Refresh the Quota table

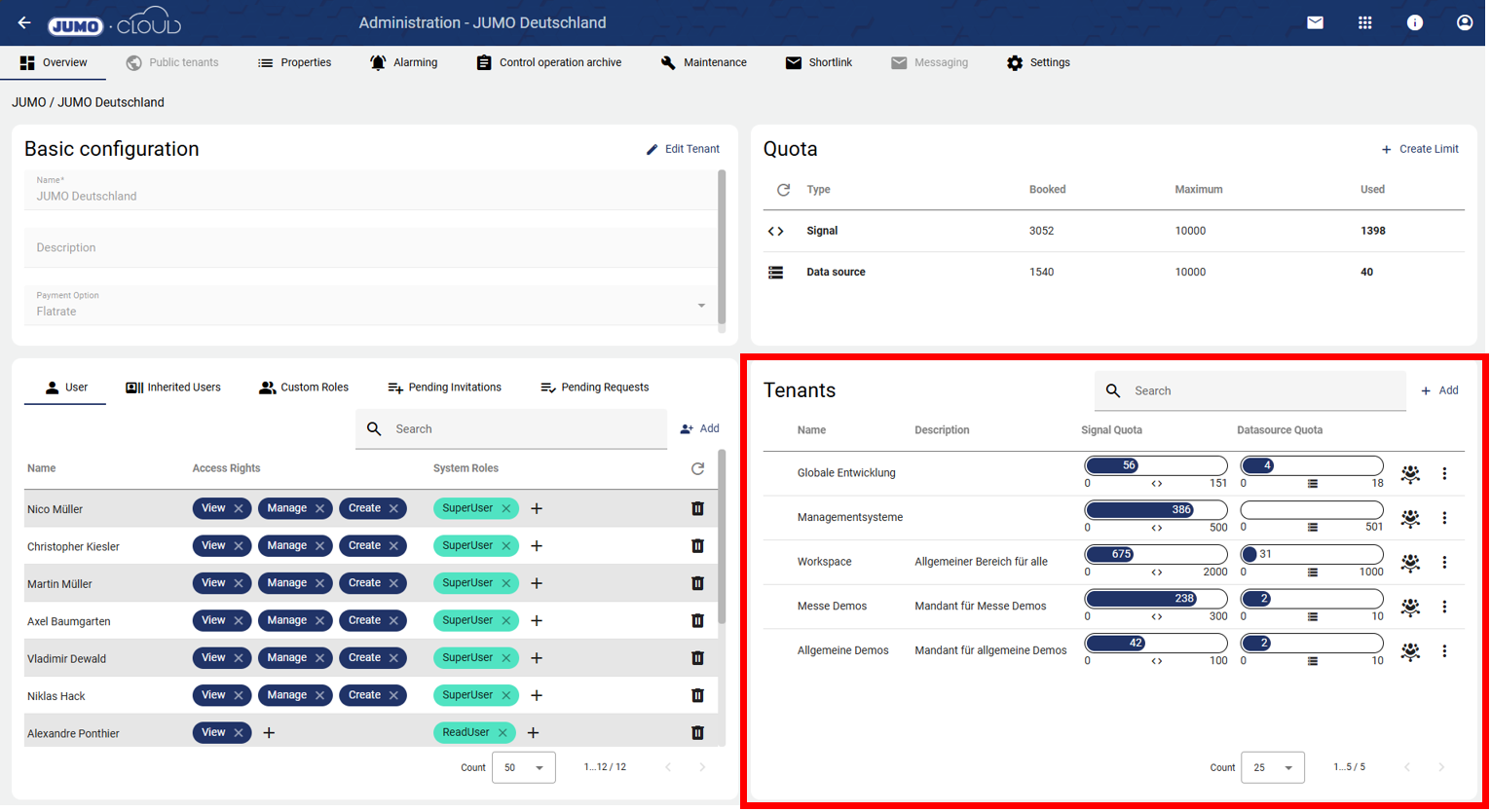(783, 190)
